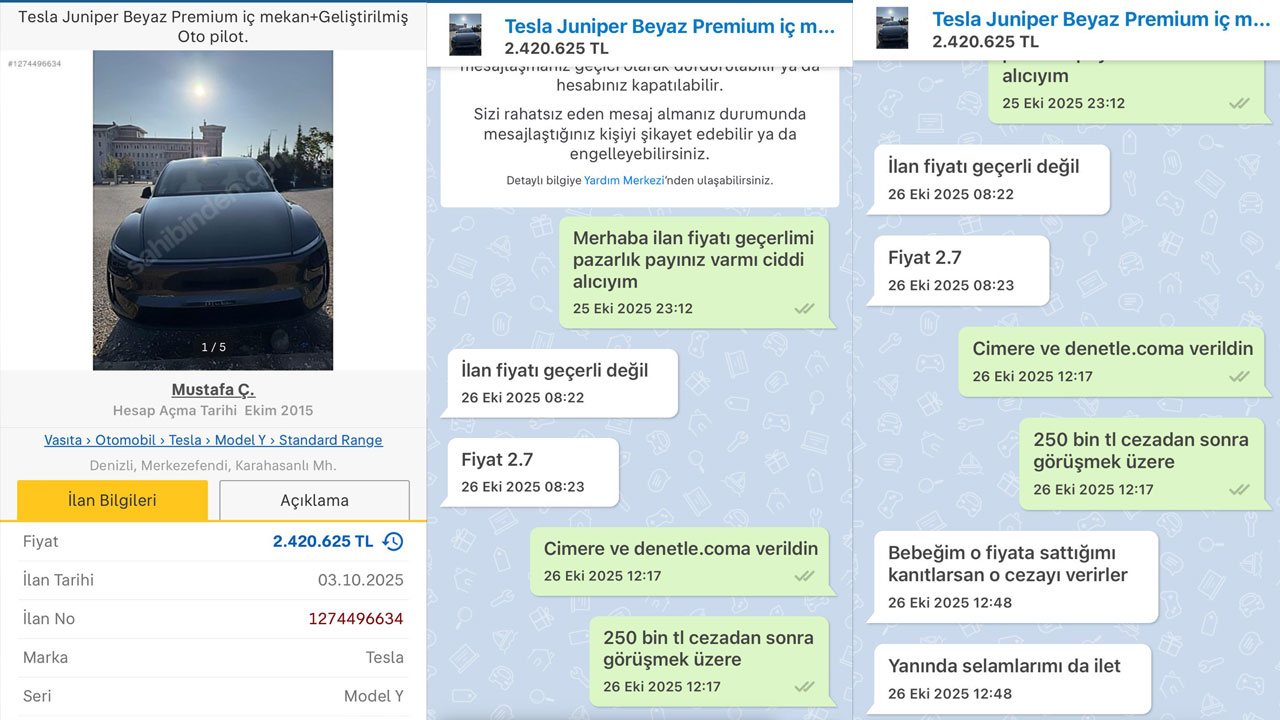Image resolution: width=1280 pixels, height=720 pixels.
Task: Tap the car thumbnail in the right chat header
Action: 892,28
